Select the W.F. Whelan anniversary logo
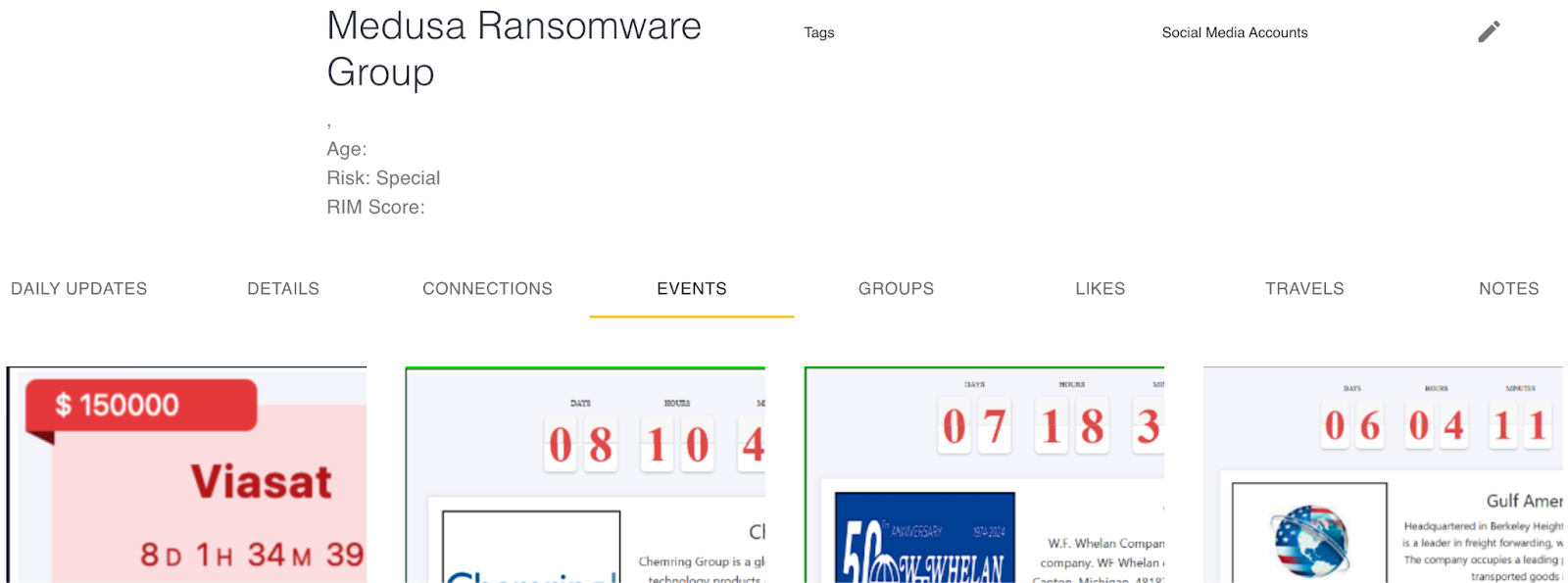The height and width of the screenshot is (583, 1568). pos(924,541)
